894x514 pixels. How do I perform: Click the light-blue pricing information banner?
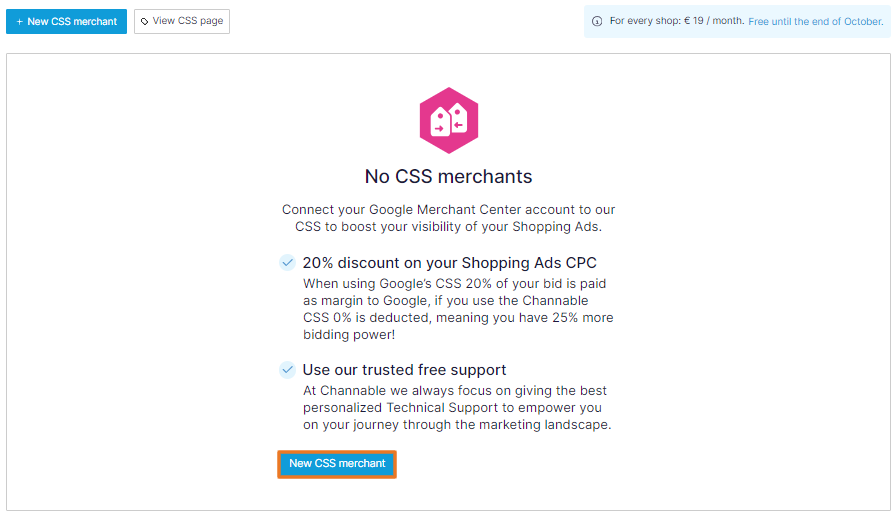(x=737, y=22)
